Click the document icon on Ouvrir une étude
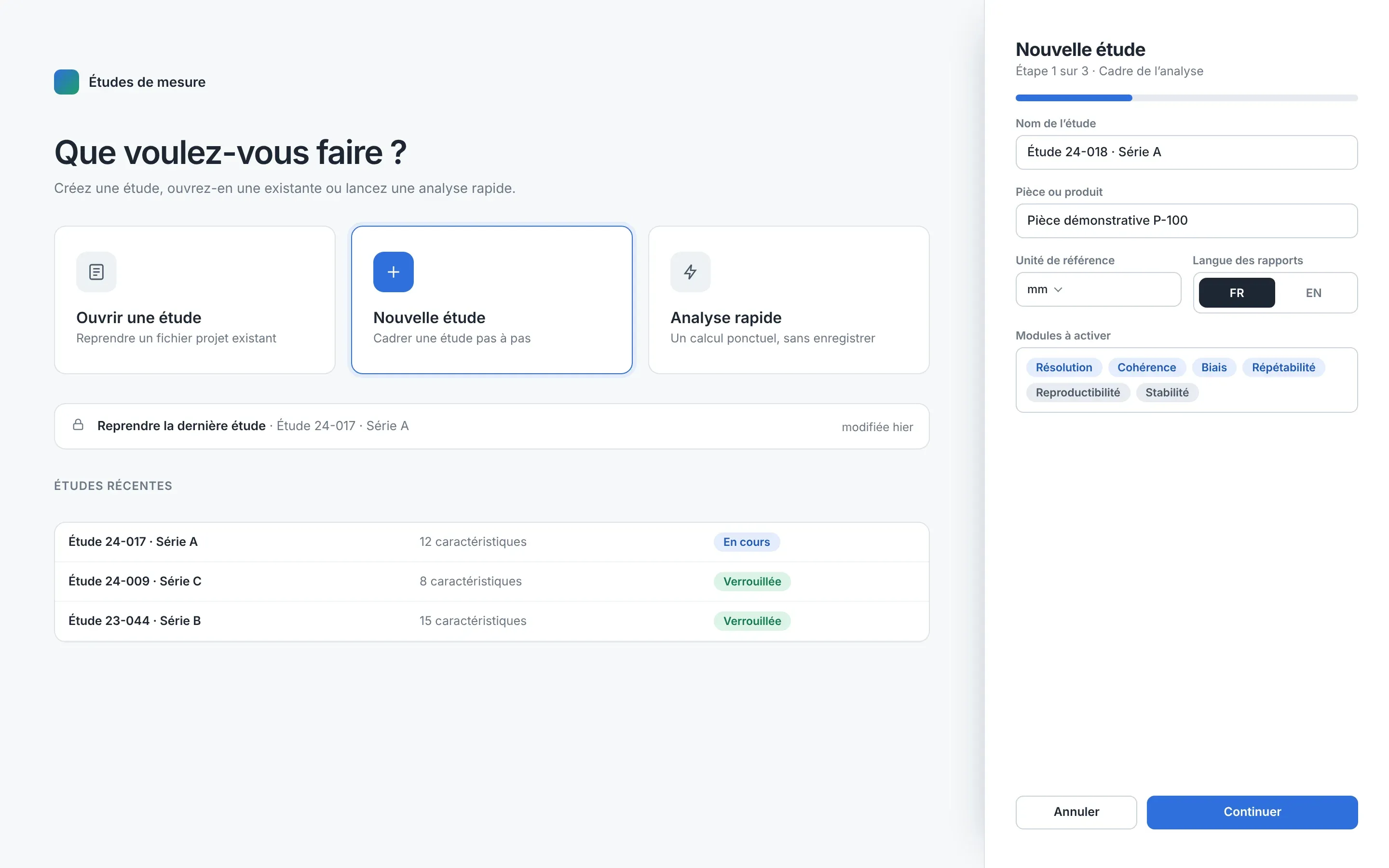 [96, 272]
